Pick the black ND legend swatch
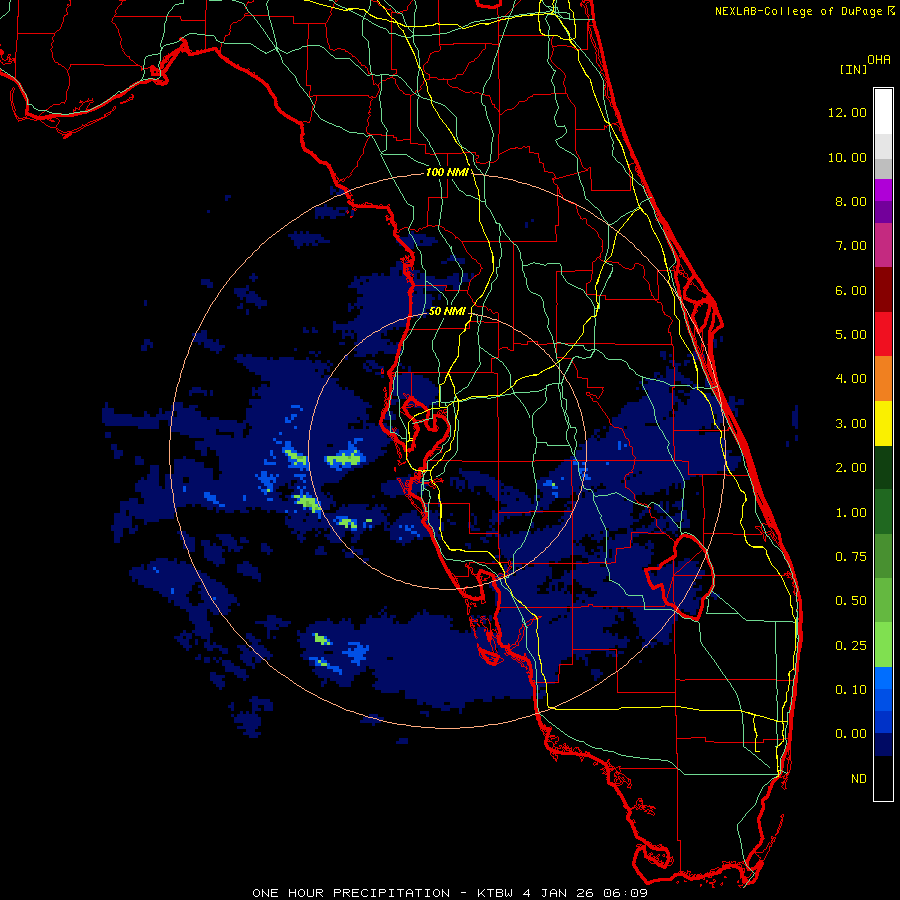The image size is (900, 900). point(883,778)
